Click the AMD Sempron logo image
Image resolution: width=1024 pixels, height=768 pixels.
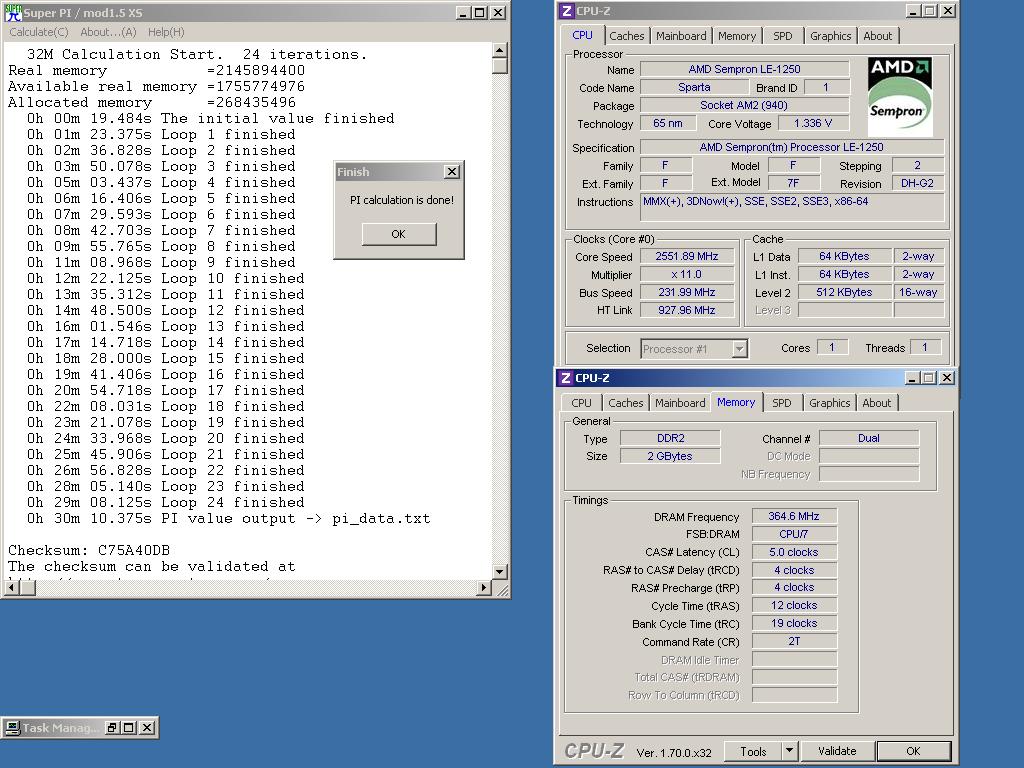coord(899,97)
